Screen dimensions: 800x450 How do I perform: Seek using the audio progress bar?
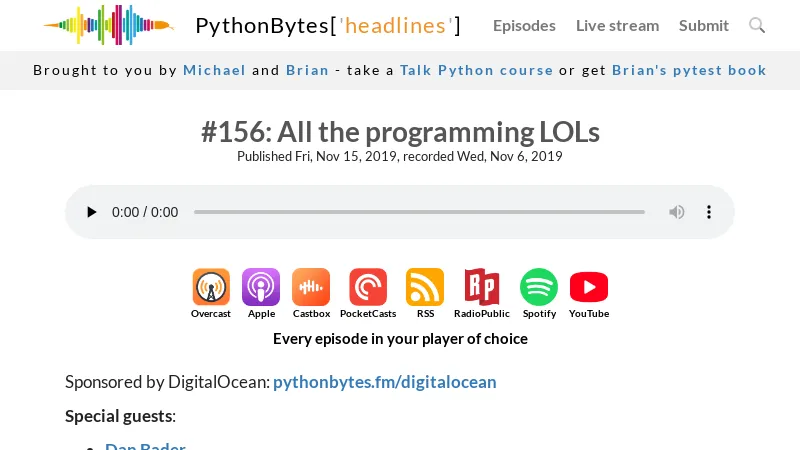click(x=419, y=212)
